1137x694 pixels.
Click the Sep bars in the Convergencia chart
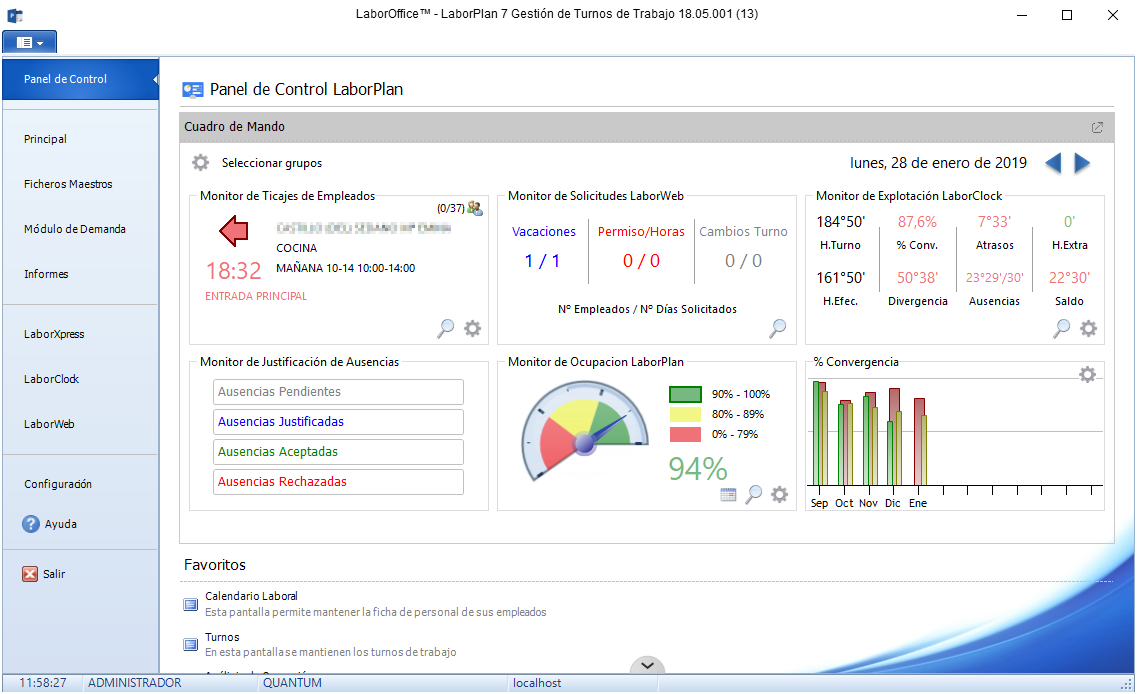coord(820,433)
